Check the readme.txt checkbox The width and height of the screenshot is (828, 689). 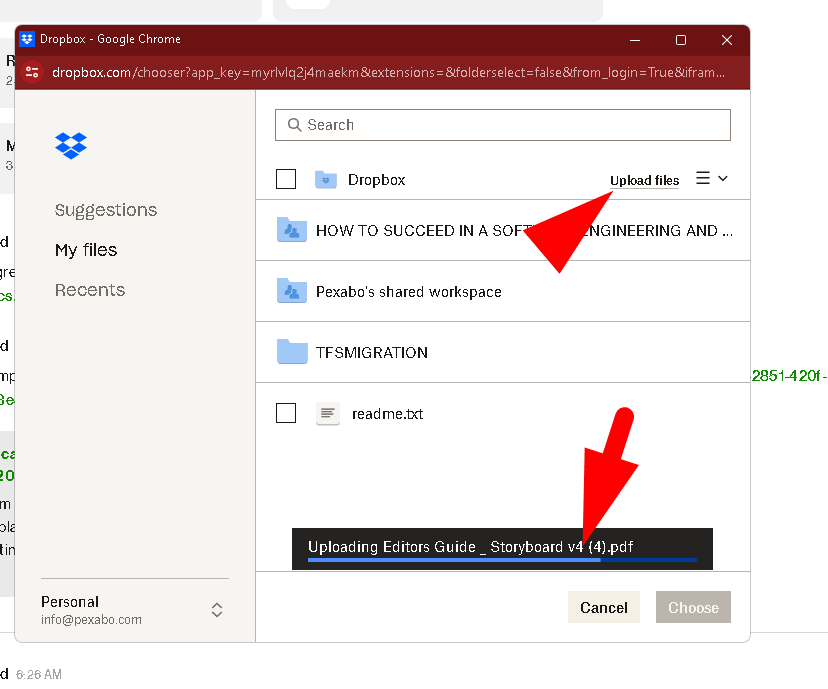tap(286, 413)
